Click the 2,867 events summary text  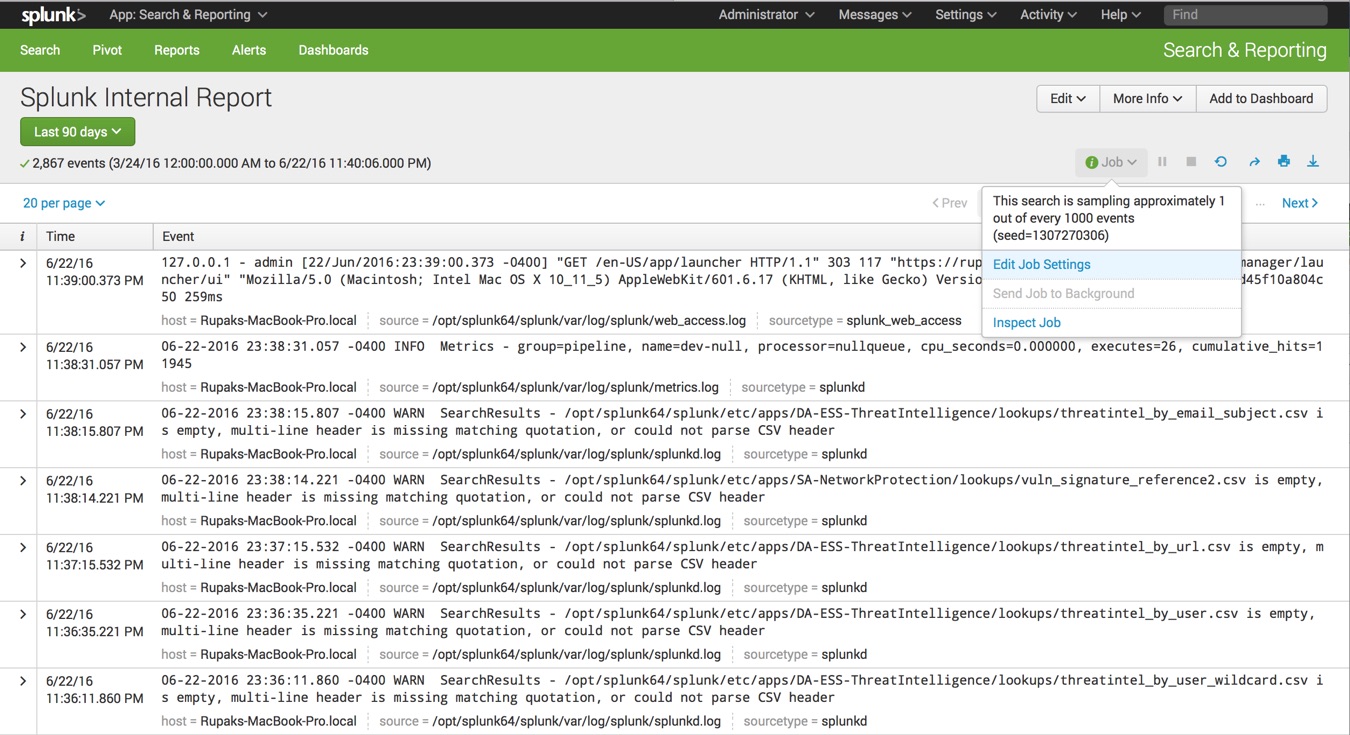tap(231, 163)
